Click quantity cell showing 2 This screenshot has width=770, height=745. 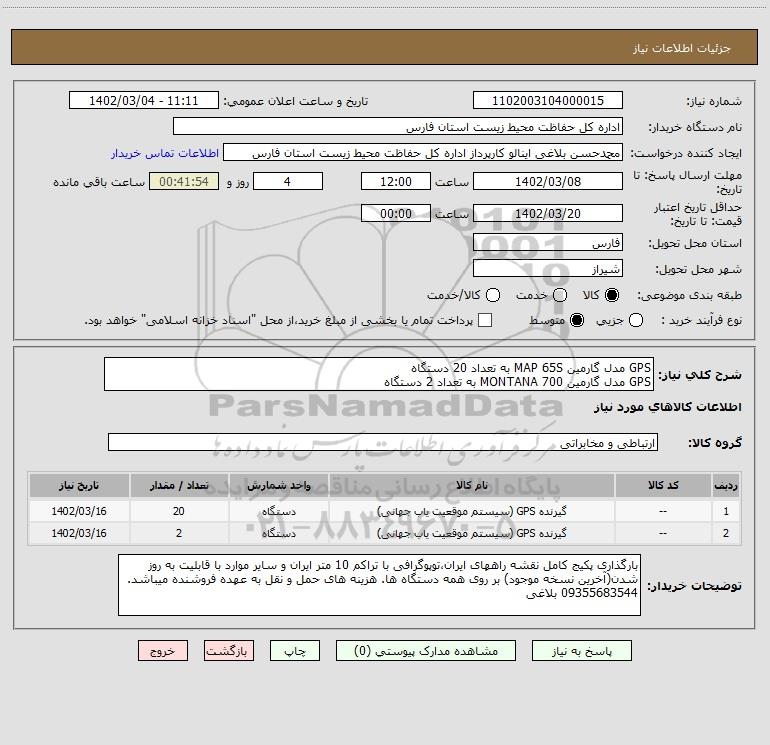[179, 533]
